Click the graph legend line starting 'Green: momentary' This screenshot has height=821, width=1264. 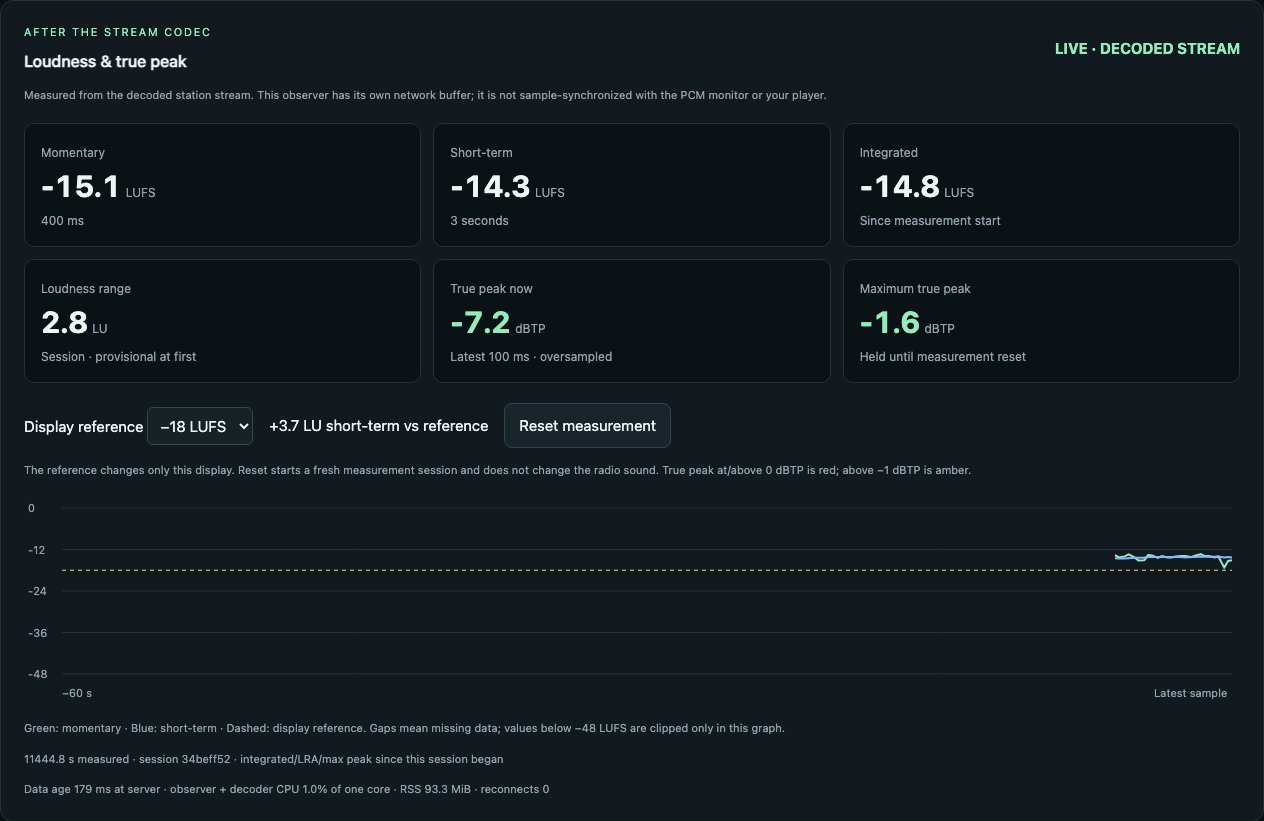[x=404, y=728]
